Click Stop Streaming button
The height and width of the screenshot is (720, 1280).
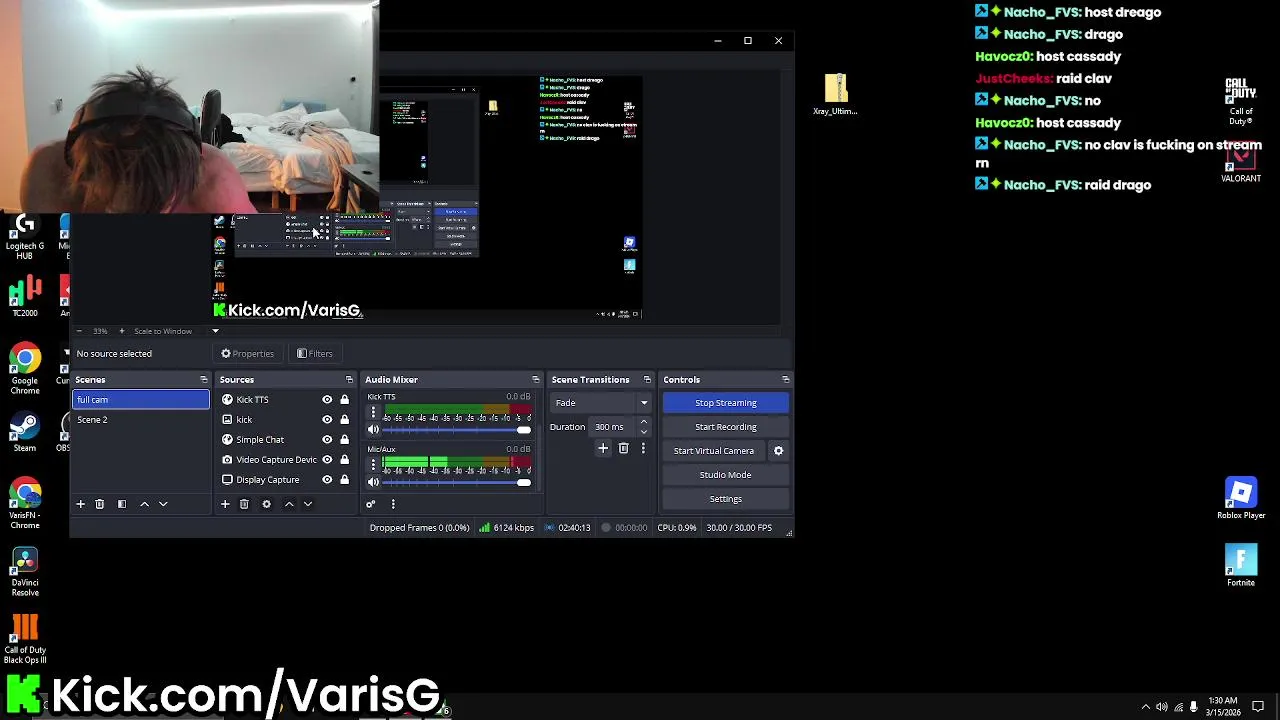pos(726,403)
